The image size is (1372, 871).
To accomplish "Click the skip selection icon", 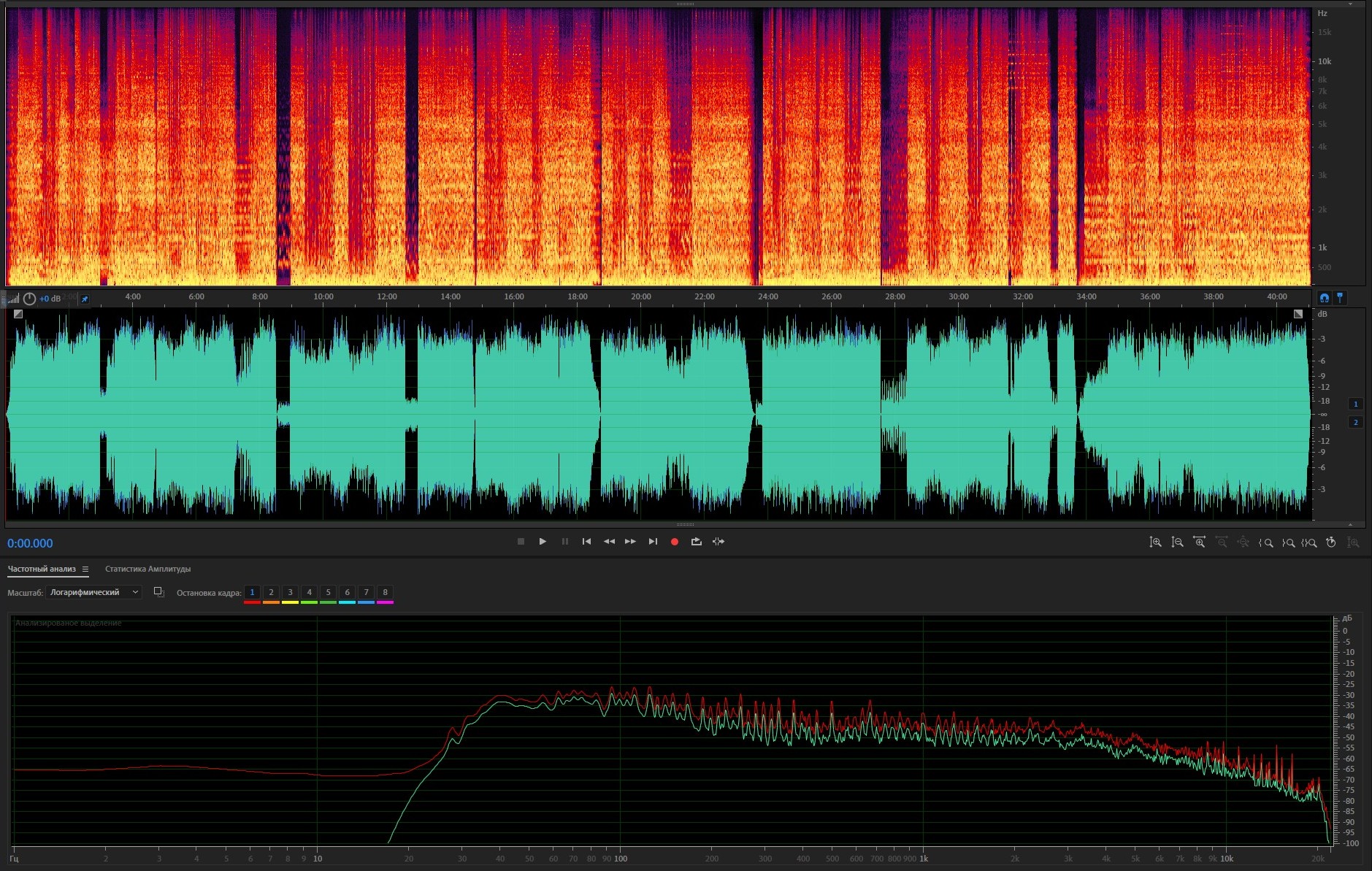I will (718, 542).
